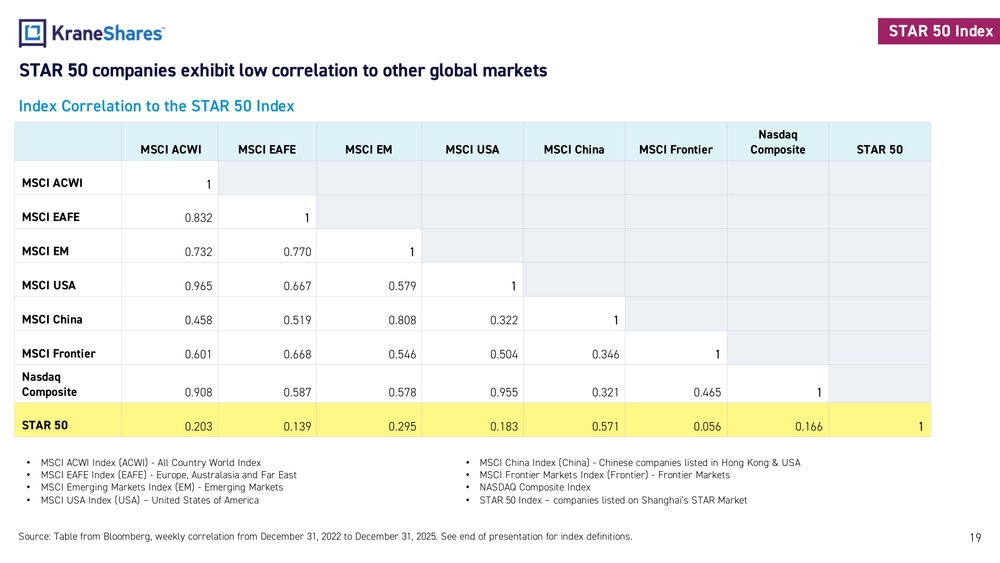
Task: Click the Index Correlation to the STAR 50 Index subtitle
Action: point(156,106)
